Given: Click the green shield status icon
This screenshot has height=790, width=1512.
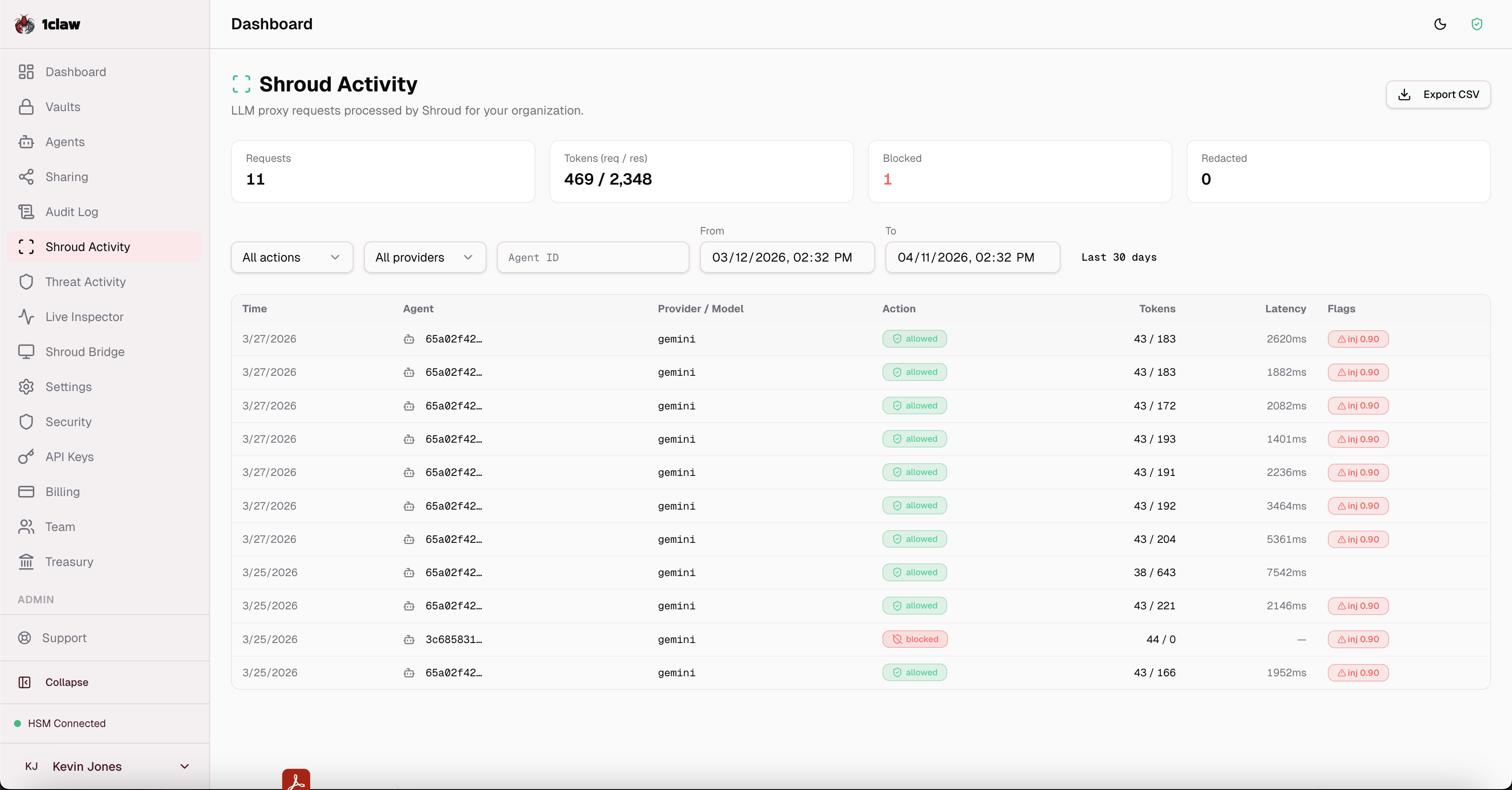Looking at the screenshot, I should 1477,24.
